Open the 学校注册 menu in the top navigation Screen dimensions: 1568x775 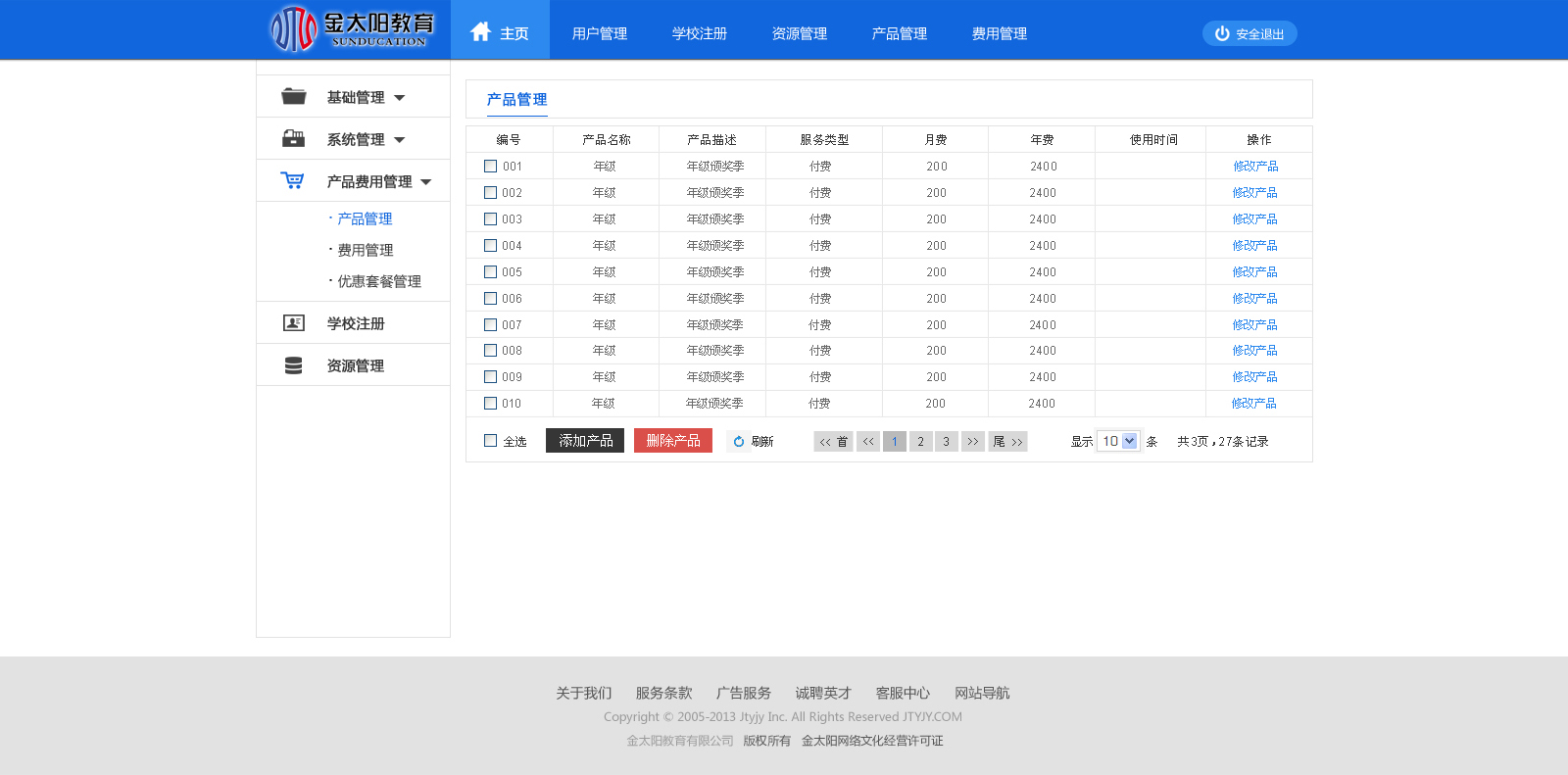pos(700,33)
